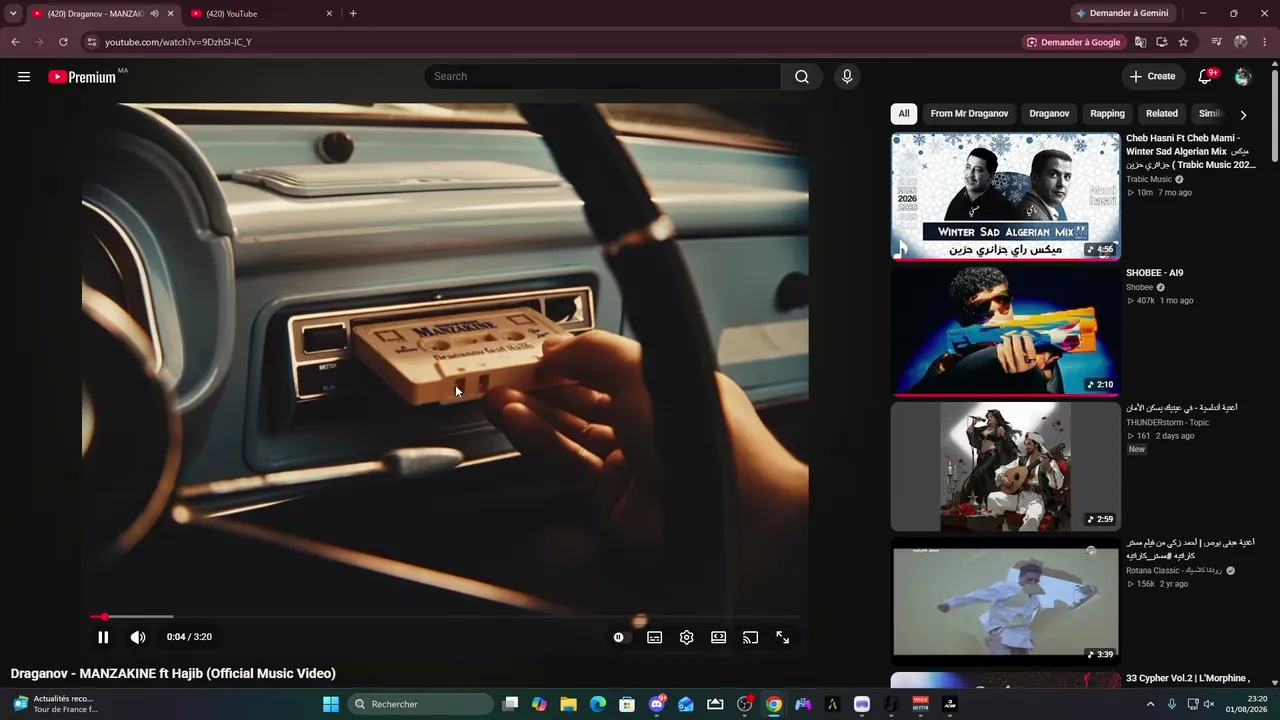Close the second (420) YouTube tab
1280x720 pixels.
point(329,14)
